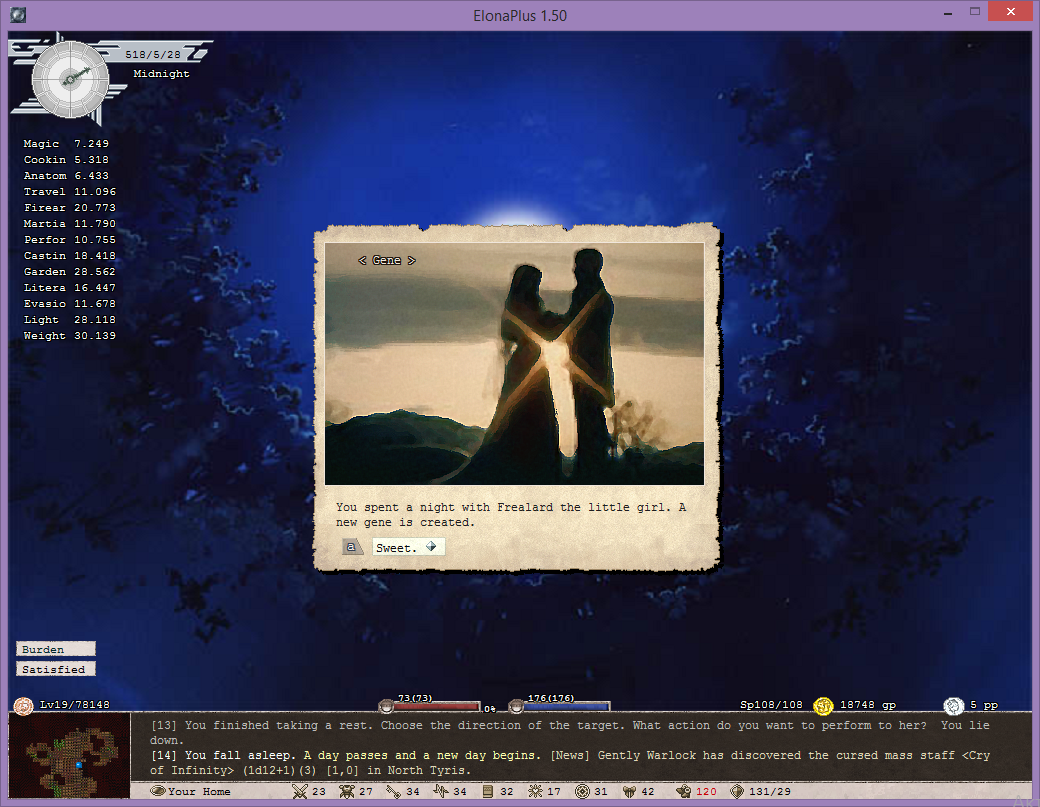The image size is (1040, 807).
Task: Click the charisma stat icon showing 42
Action: (x=629, y=791)
